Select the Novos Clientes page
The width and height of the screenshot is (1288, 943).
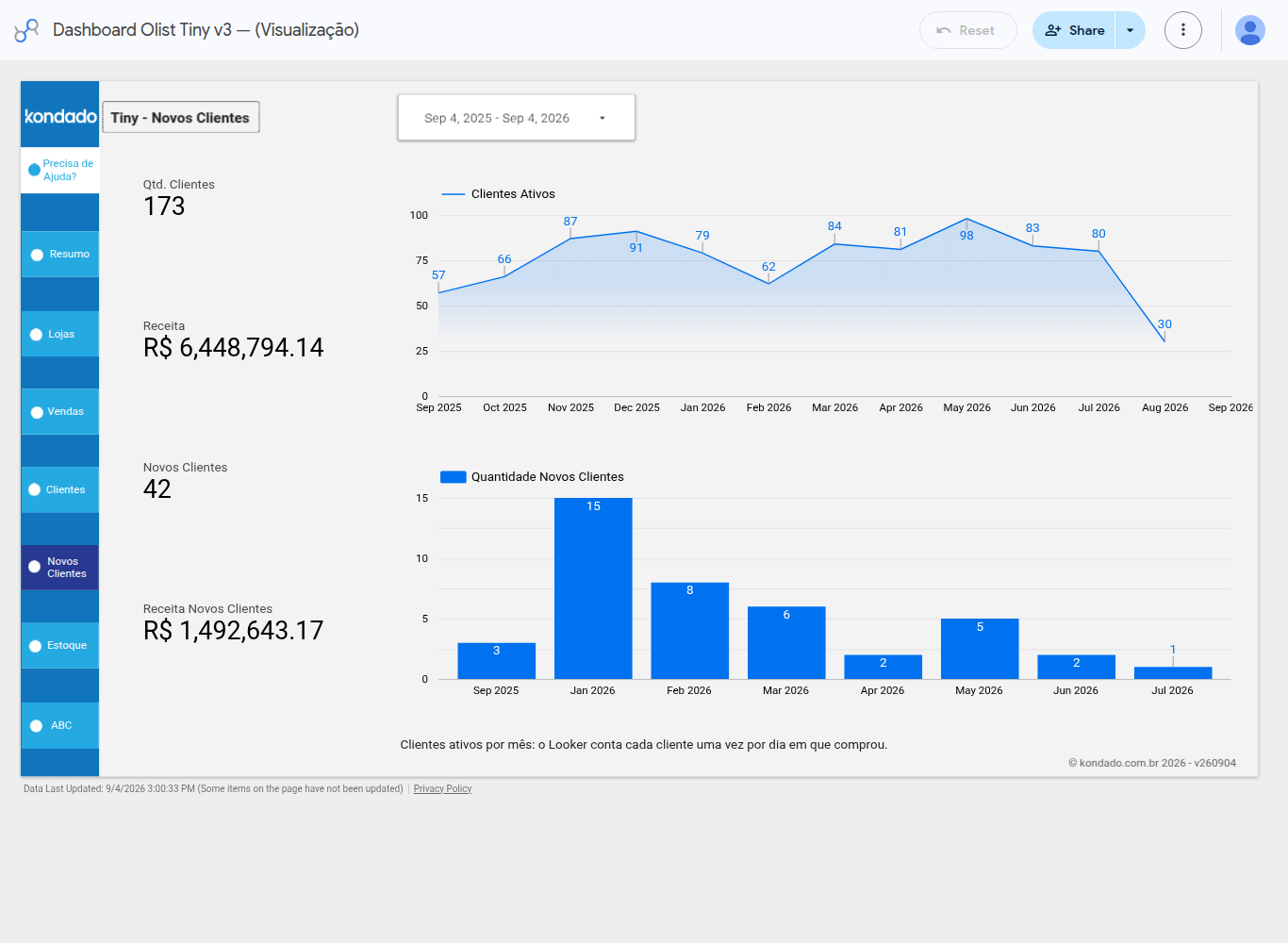[60, 568]
